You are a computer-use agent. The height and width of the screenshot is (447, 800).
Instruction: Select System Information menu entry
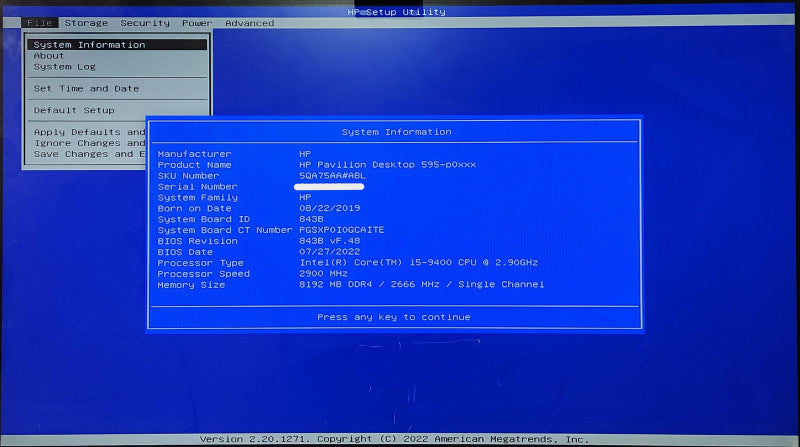[117, 45]
